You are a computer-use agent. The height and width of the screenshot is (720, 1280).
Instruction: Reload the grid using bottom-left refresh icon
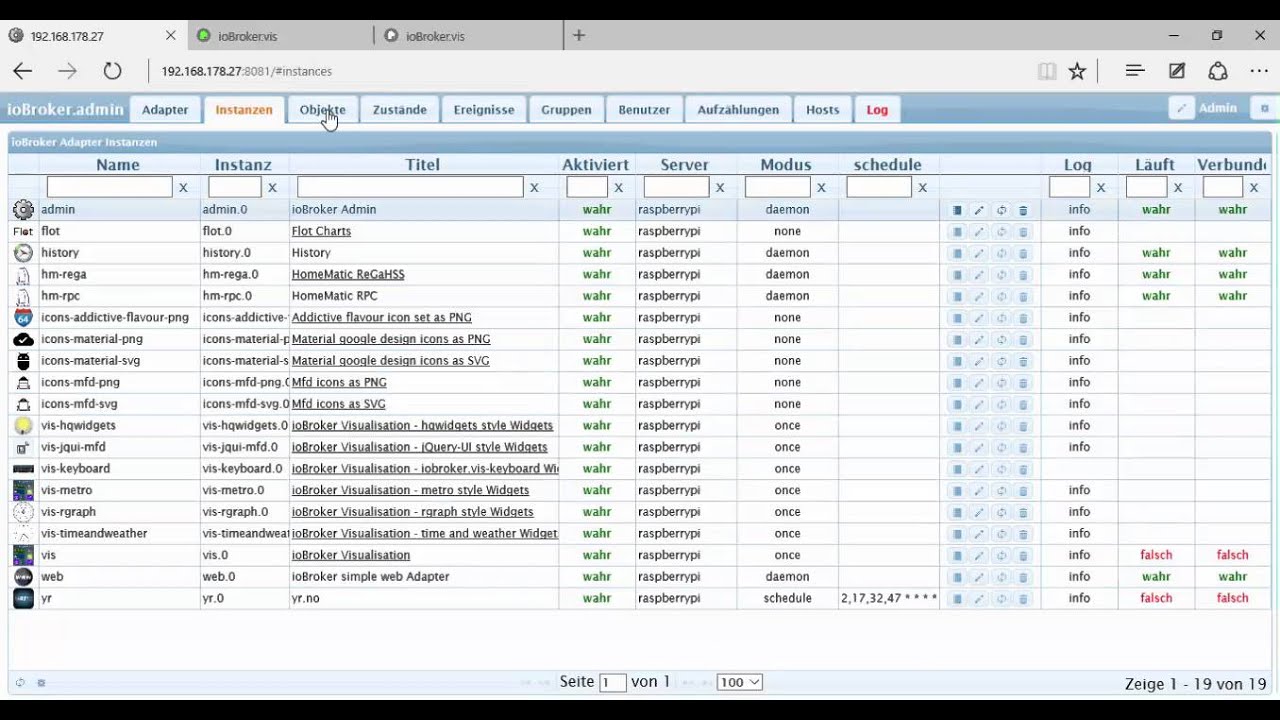tap(19, 683)
